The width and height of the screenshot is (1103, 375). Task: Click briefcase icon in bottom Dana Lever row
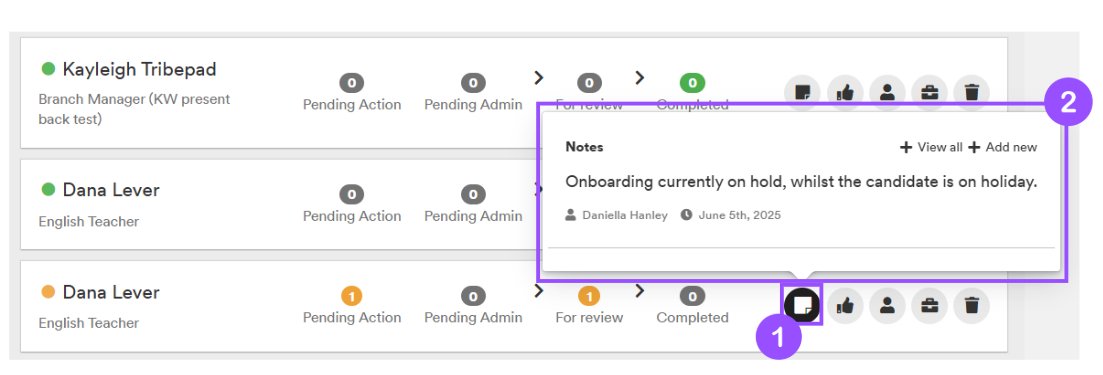pos(929,305)
